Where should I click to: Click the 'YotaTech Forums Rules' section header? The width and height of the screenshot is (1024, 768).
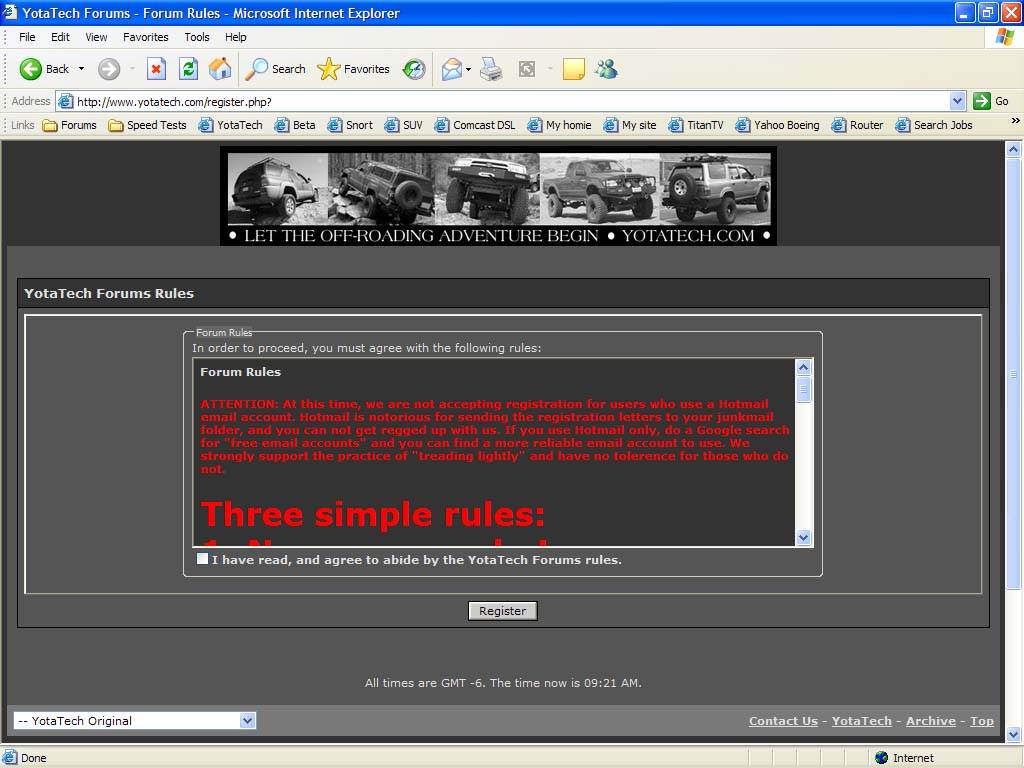(109, 293)
